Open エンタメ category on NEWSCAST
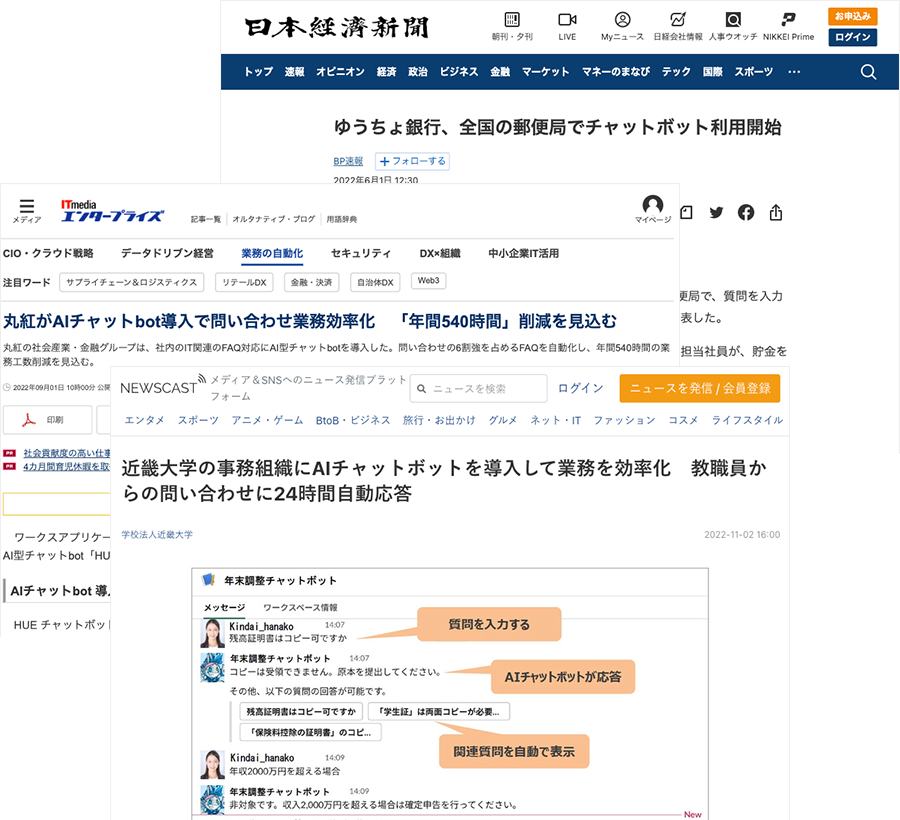 click(x=144, y=420)
